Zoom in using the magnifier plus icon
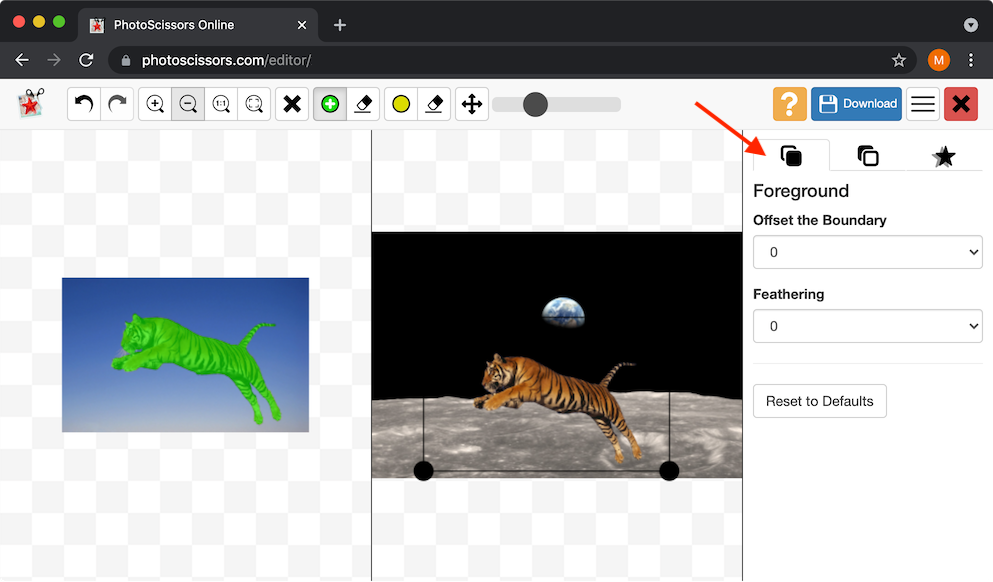Screen dimensions: 993x582 155,103
